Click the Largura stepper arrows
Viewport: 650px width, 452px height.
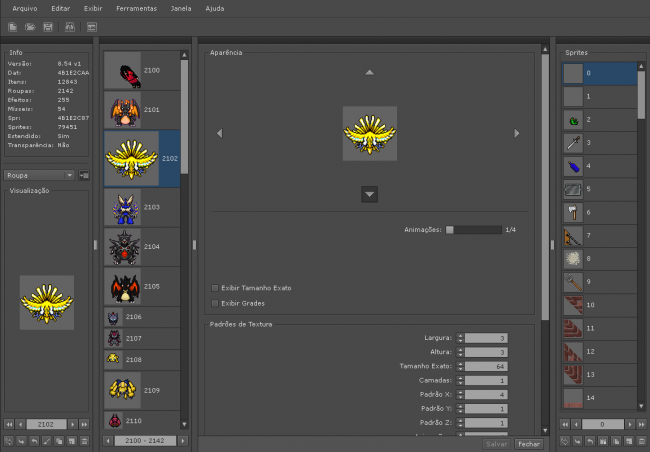pyautogui.click(x=460, y=338)
